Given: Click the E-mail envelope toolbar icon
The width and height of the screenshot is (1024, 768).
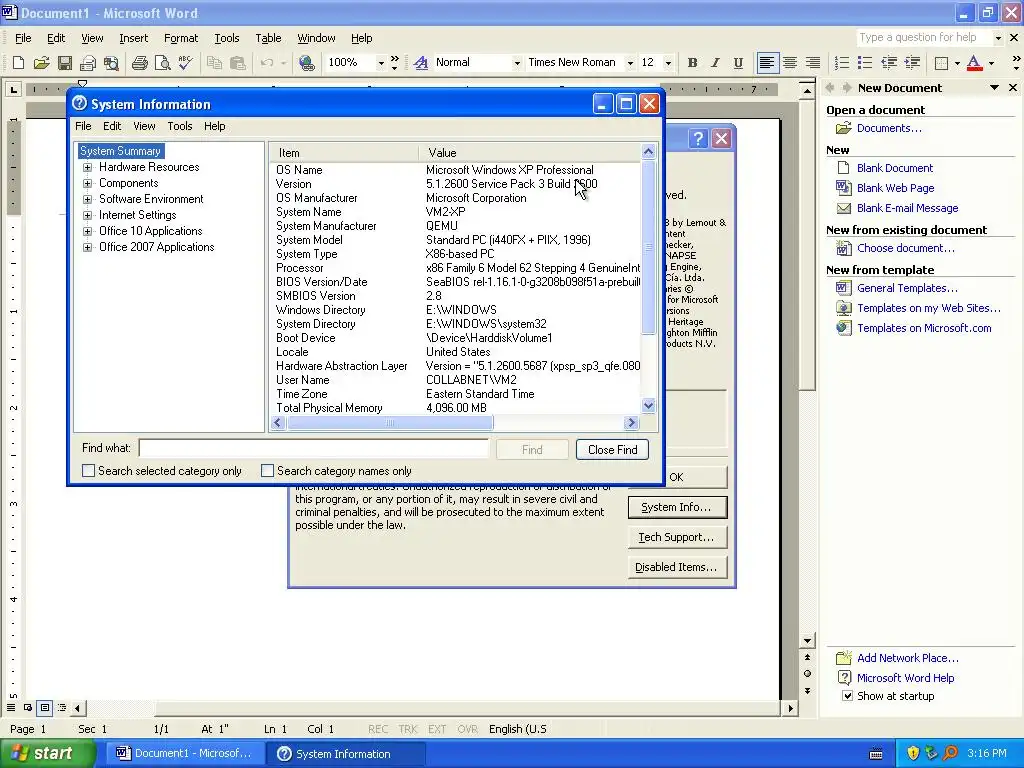Looking at the screenshot, I should tap(88, 63).
